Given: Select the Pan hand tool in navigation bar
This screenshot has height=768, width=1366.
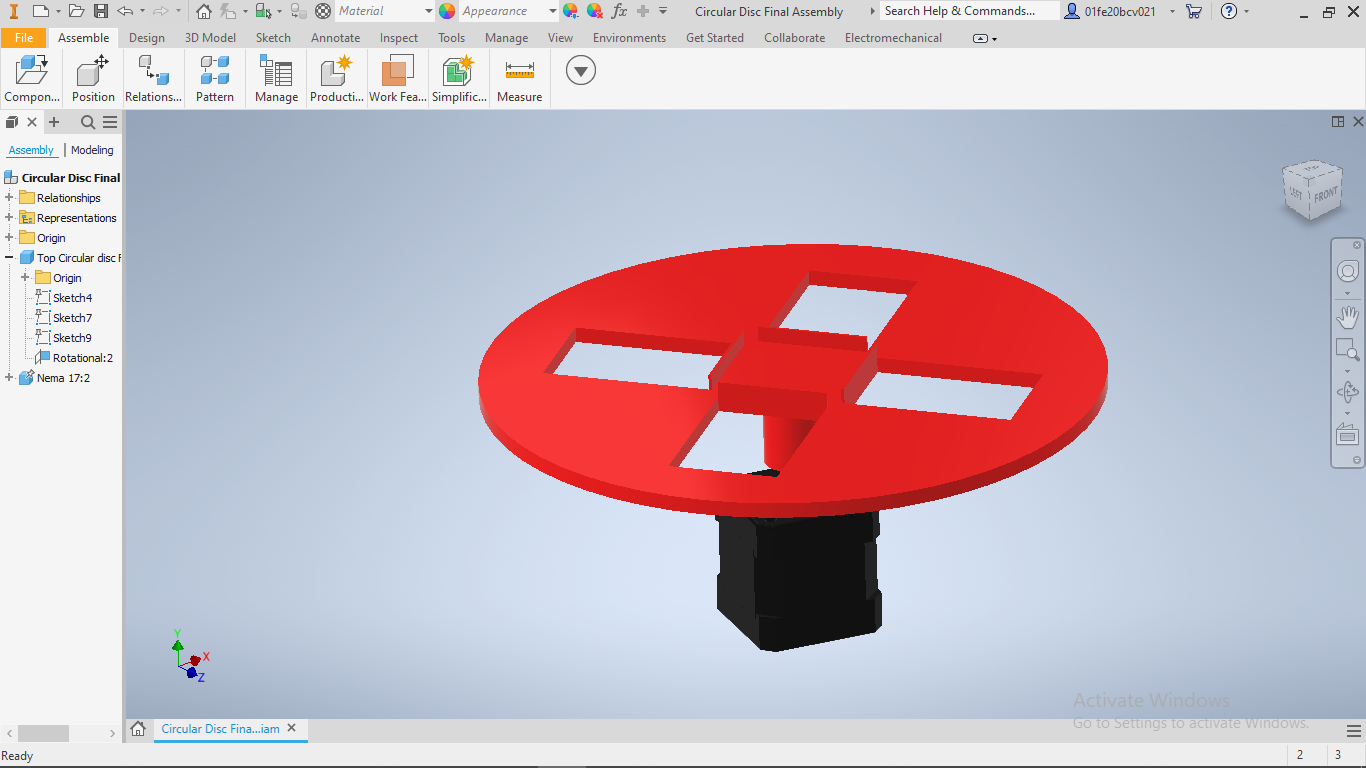Looking at the screenshot, I should click(x=1348, y=318).
